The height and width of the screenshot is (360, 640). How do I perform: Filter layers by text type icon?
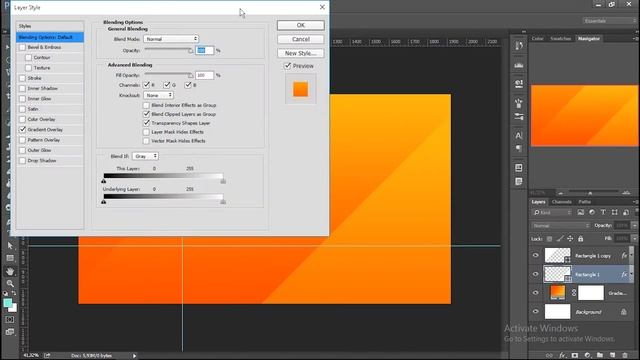click(x=603, y=212)
